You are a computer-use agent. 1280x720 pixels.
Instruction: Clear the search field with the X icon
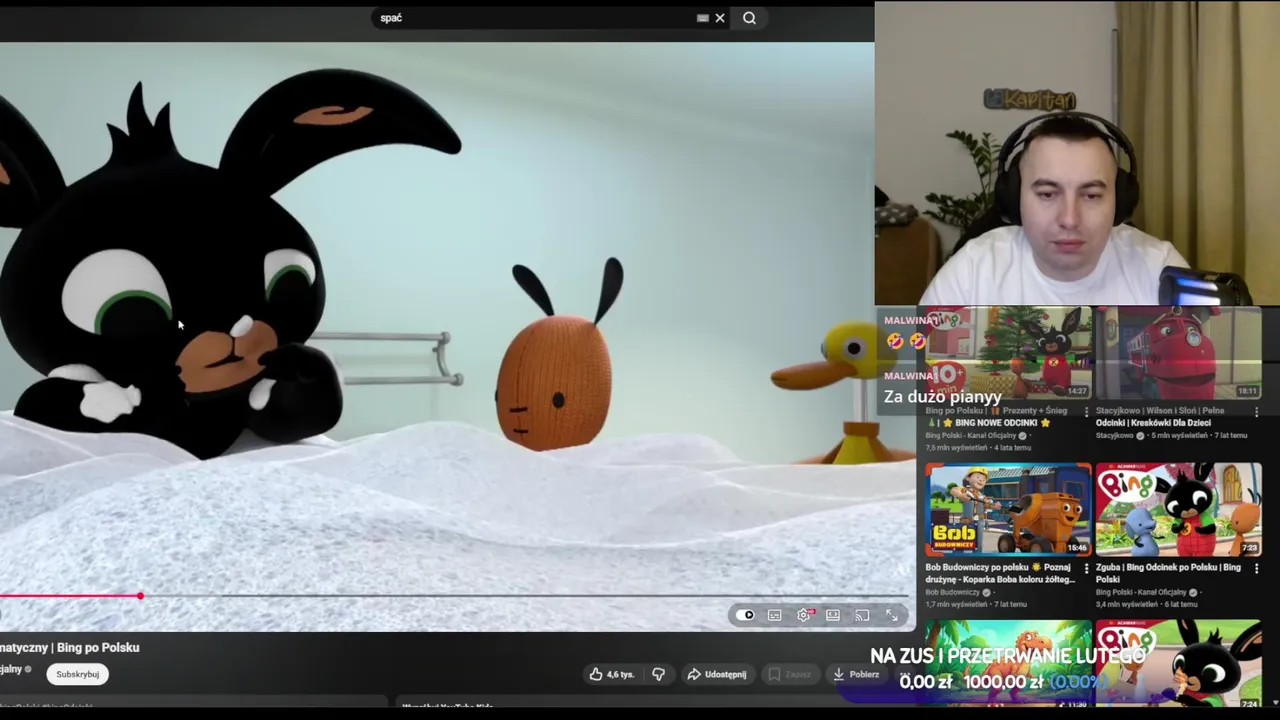point(719,18)
